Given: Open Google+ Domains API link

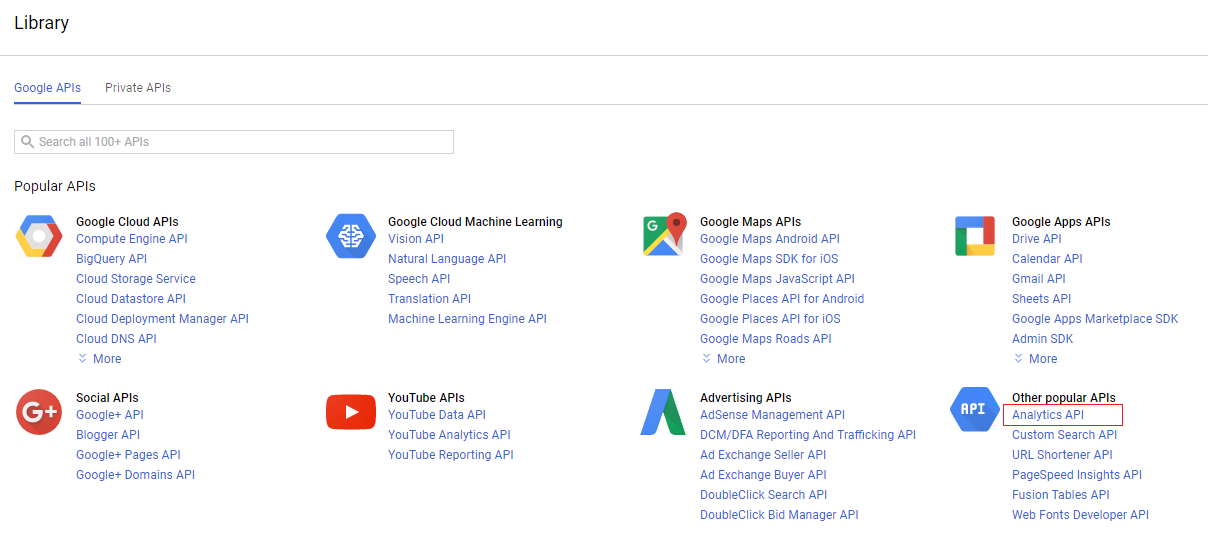Looking at the screenshot, I should 135,475.
